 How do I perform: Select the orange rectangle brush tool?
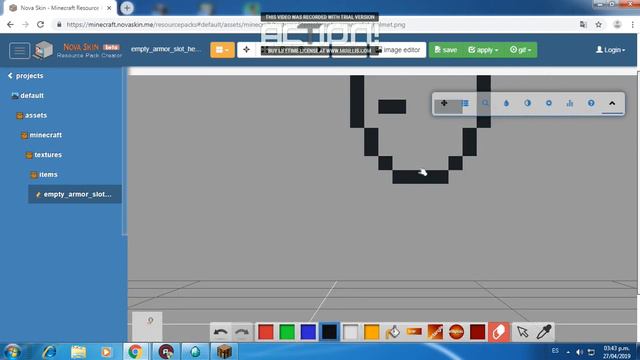(x=414, y=332)
